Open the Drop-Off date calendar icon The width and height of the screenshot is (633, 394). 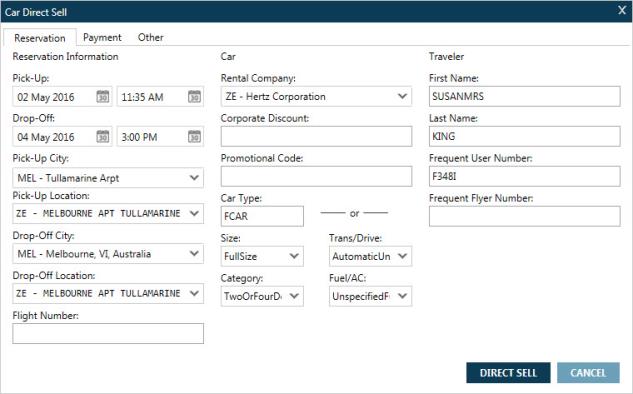(103, 136)
